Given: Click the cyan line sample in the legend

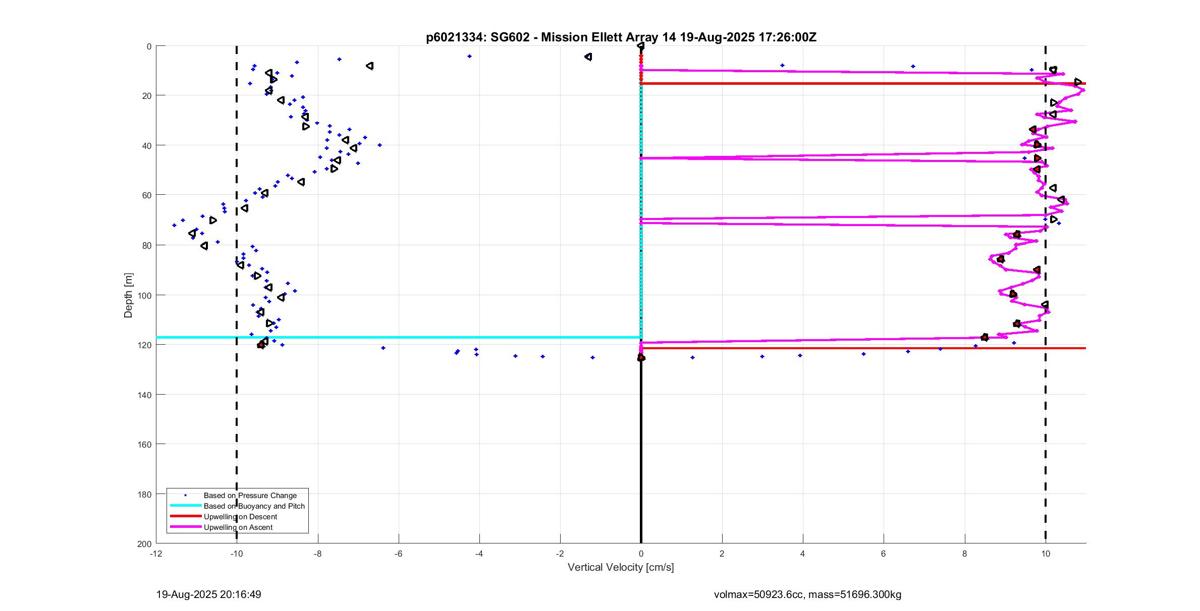Looking at the screenshot, I should click(183, 506).
